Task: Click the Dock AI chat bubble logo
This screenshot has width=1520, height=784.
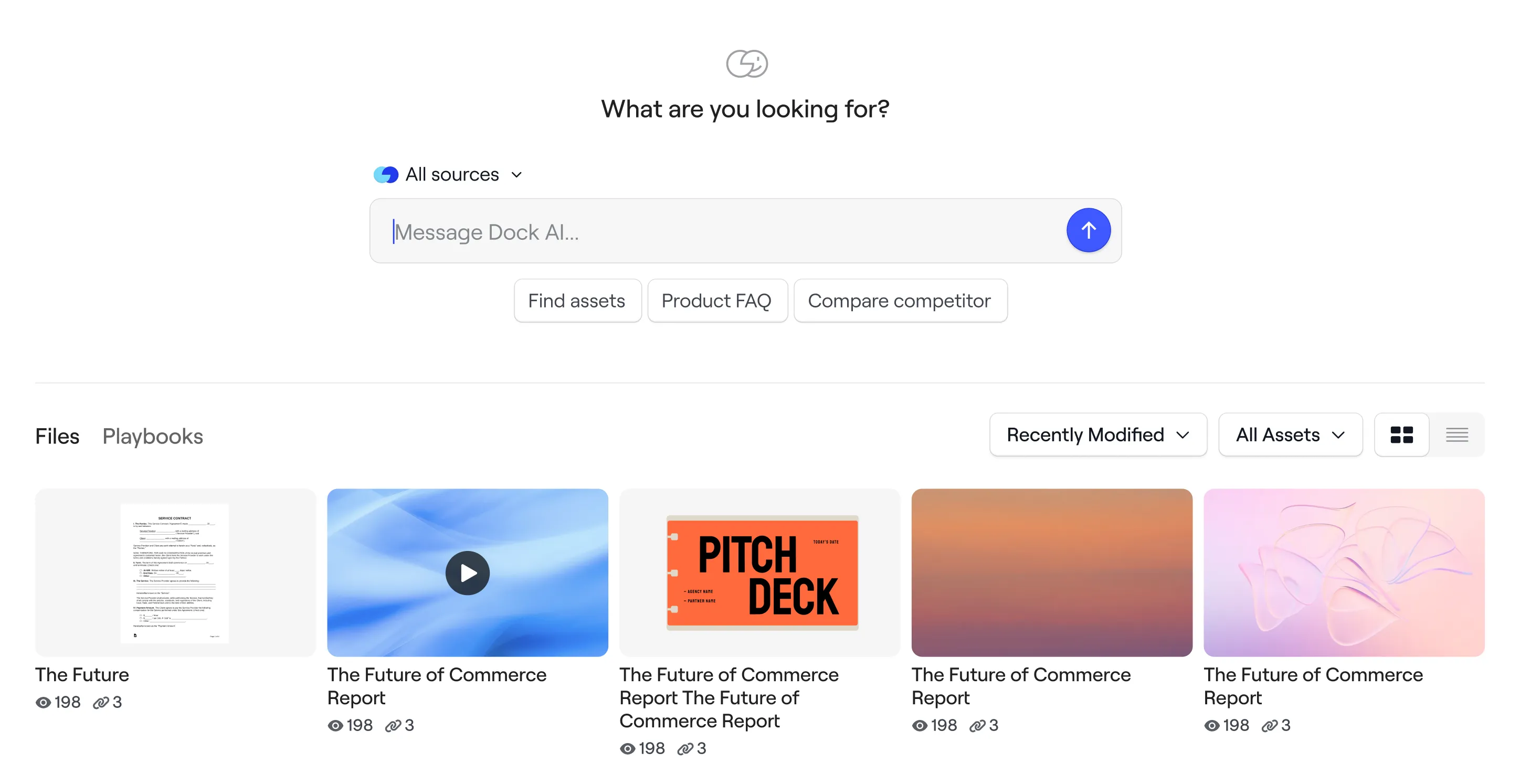Action: point(746,63)
